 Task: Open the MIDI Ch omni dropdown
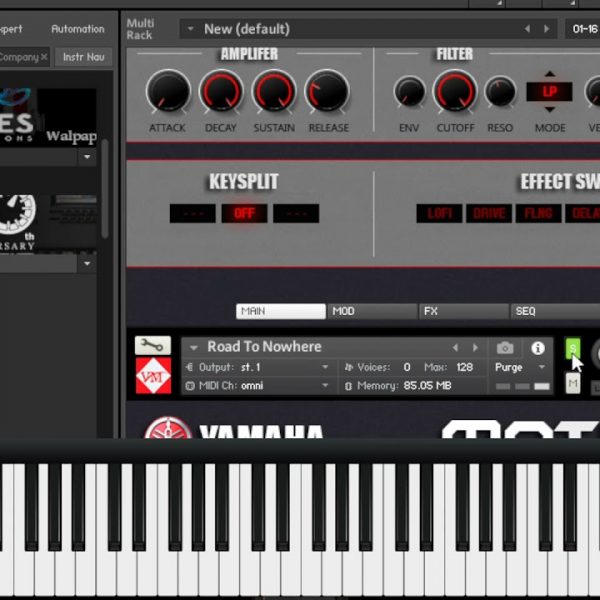(x=324, y=385)
